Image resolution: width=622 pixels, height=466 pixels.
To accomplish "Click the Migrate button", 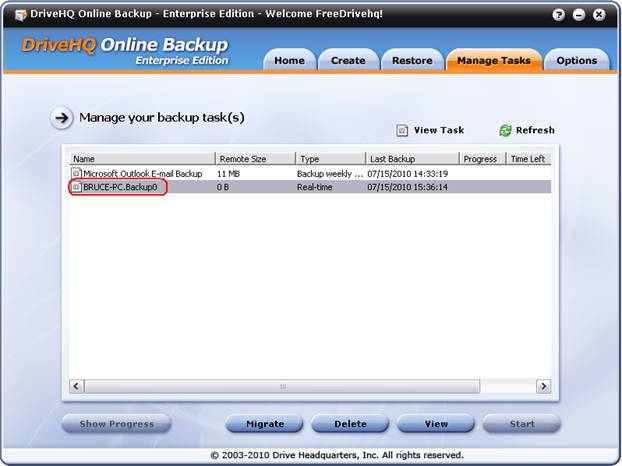I will (x=265, y=424).
